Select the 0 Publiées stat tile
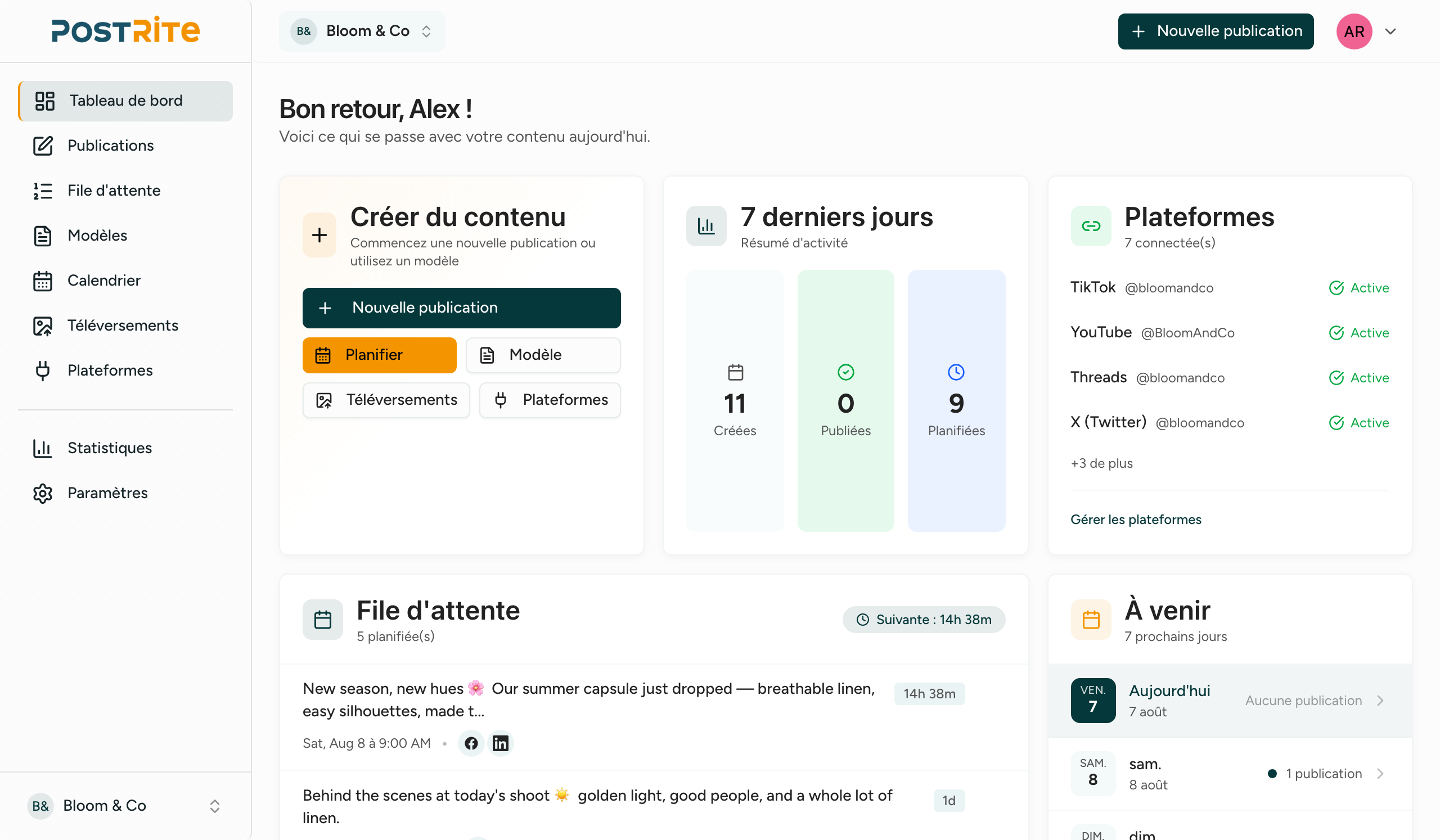The height and width of the screenshot is (840, 1440). click(845, 401)
